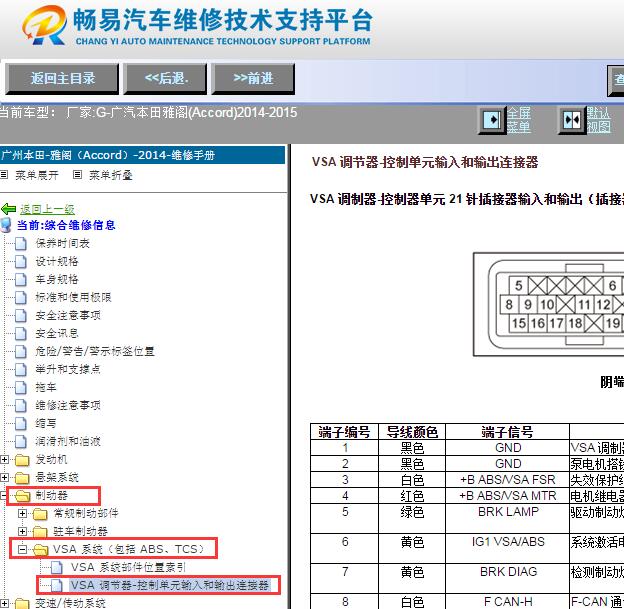Click the connector pinout diagram
This screenshot has height=609, width=624.
tap(548, 304)
